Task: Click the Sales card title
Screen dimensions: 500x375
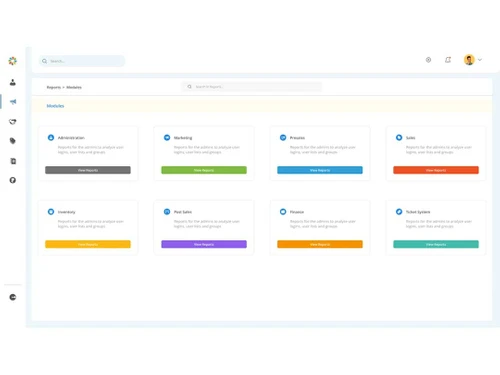Action: click(411, 138)
